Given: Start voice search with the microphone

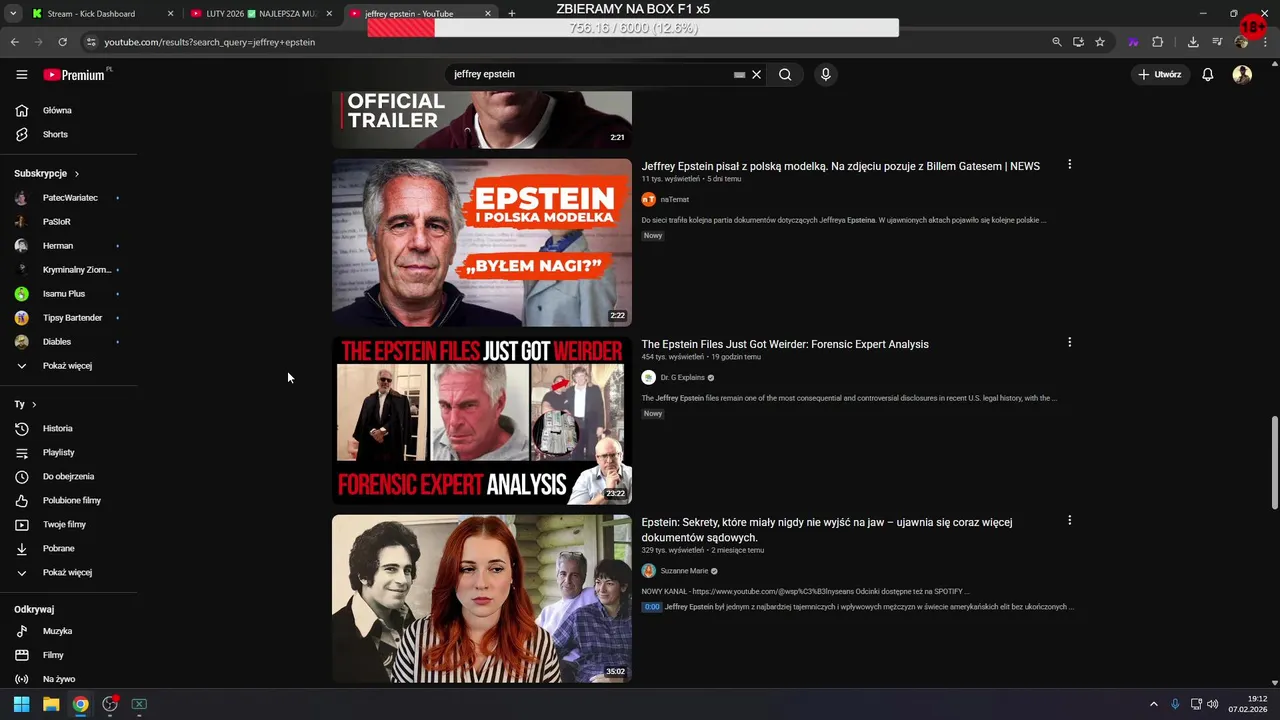Looking at the screenshot, I should (x=825, y=74).
